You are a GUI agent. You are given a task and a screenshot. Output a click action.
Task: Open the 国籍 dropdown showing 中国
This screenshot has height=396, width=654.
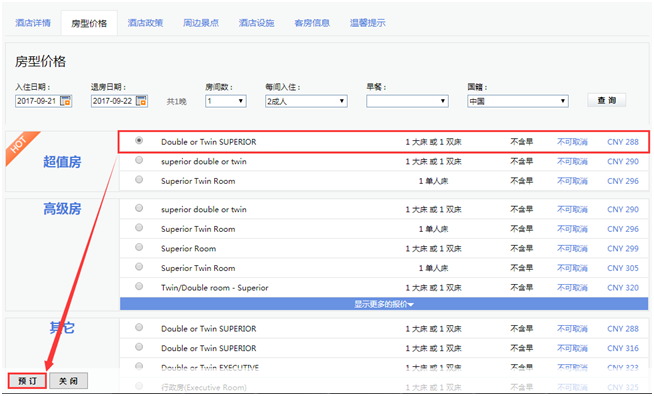click(518, 101)
